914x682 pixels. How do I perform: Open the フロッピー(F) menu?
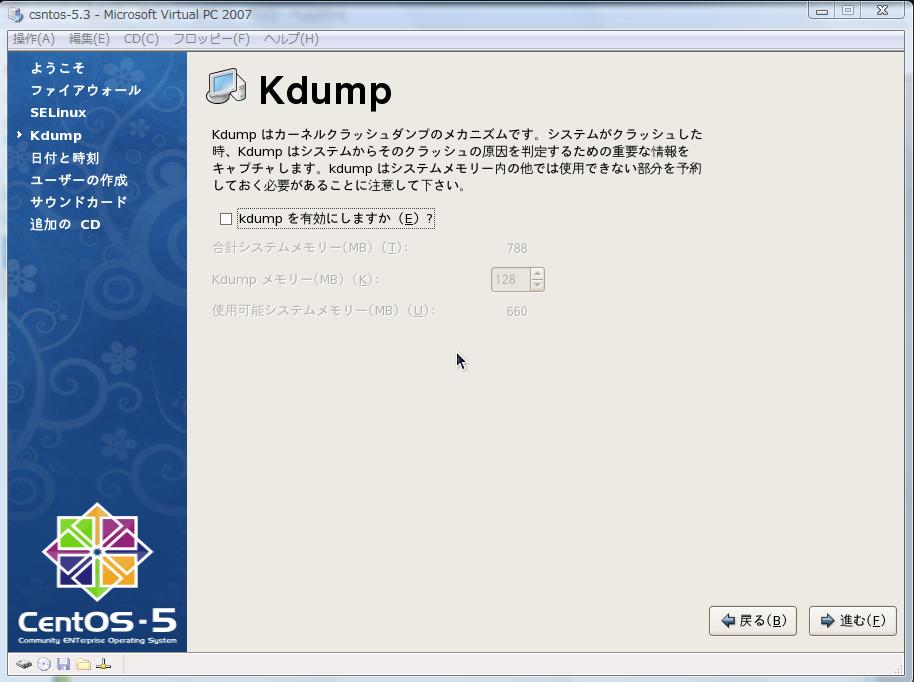[211, 38]
